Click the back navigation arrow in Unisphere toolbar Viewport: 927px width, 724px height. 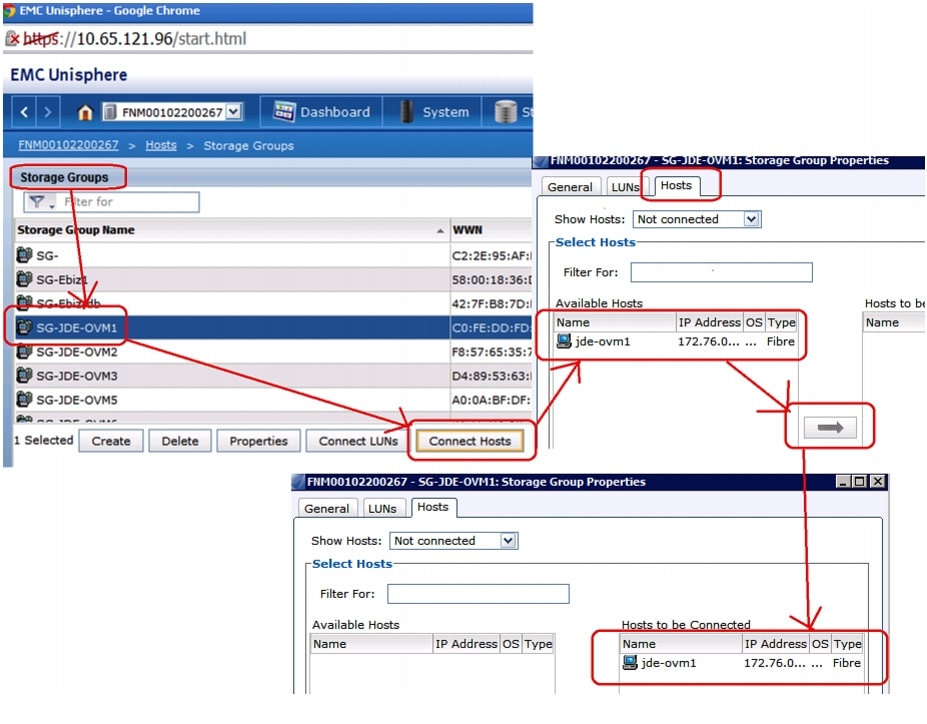point(24,112)
